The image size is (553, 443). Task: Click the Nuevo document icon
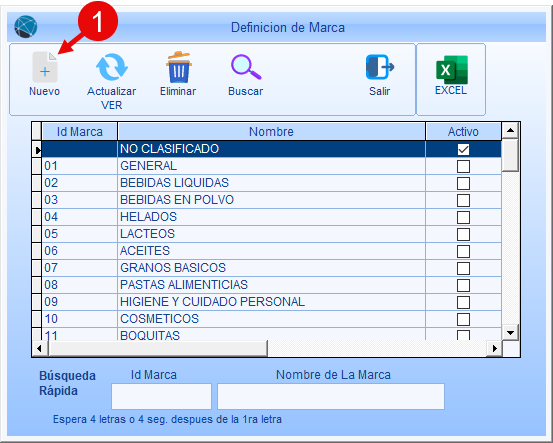click(x=45, y=67)
